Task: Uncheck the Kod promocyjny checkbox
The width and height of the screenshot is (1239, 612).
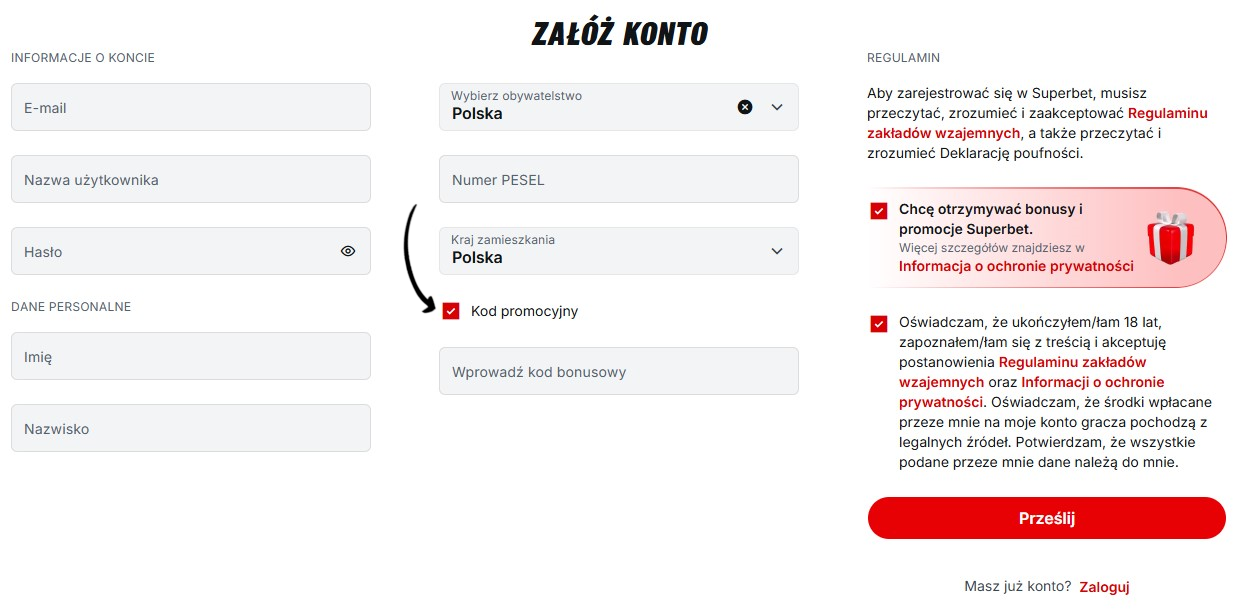Action: [452, 311]
